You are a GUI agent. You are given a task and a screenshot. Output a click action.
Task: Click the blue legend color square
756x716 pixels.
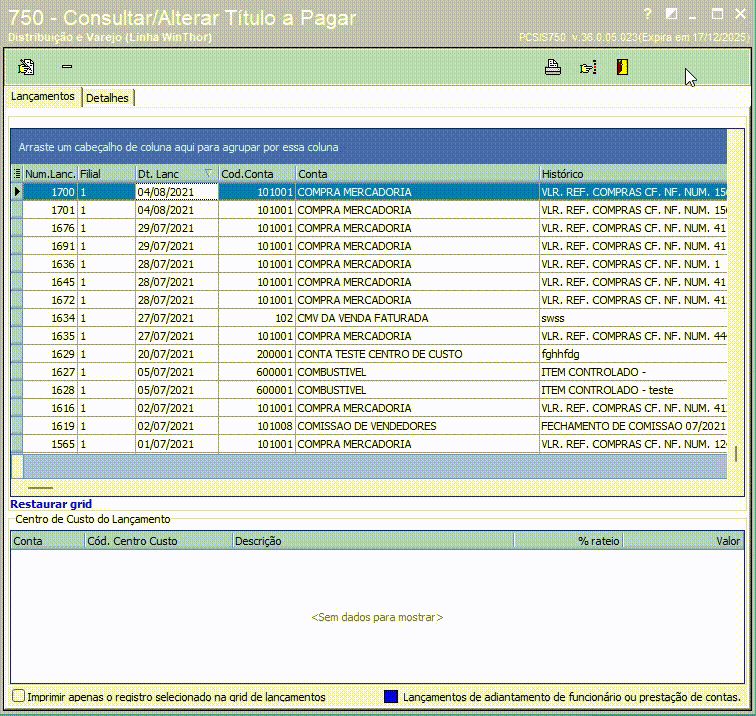point(391,696)
